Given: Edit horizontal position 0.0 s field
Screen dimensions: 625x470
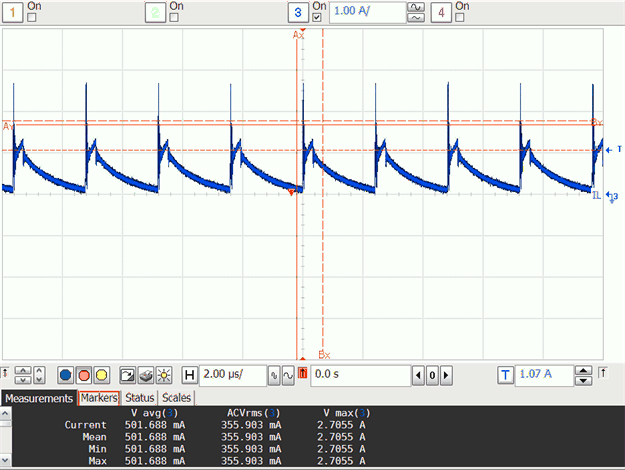Looking at the screenshot, I should (x=360, y=375).
